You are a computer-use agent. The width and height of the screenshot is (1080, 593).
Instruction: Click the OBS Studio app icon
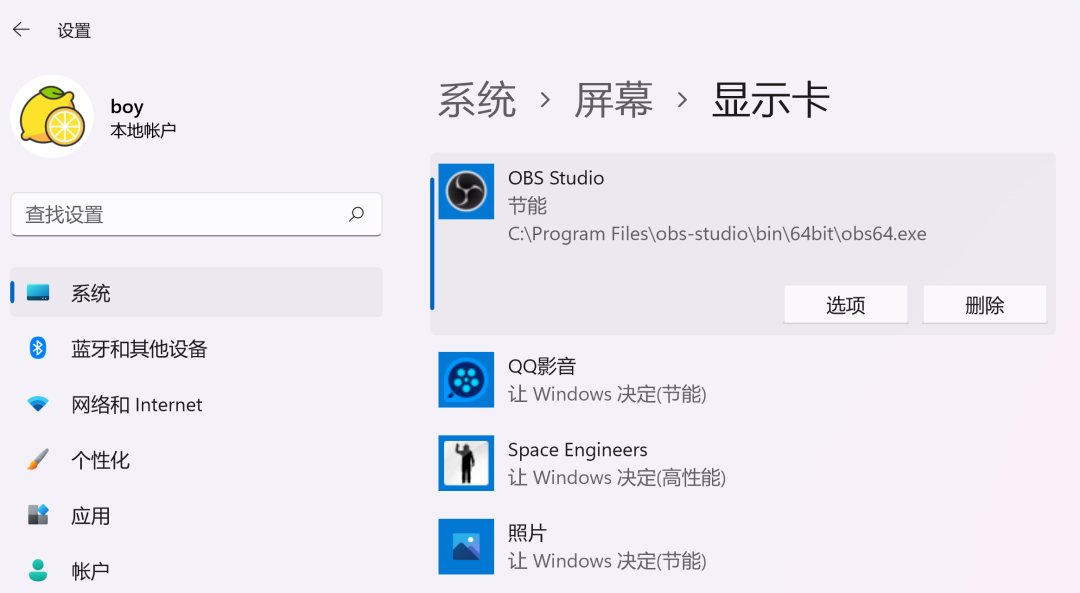[466, 191]
